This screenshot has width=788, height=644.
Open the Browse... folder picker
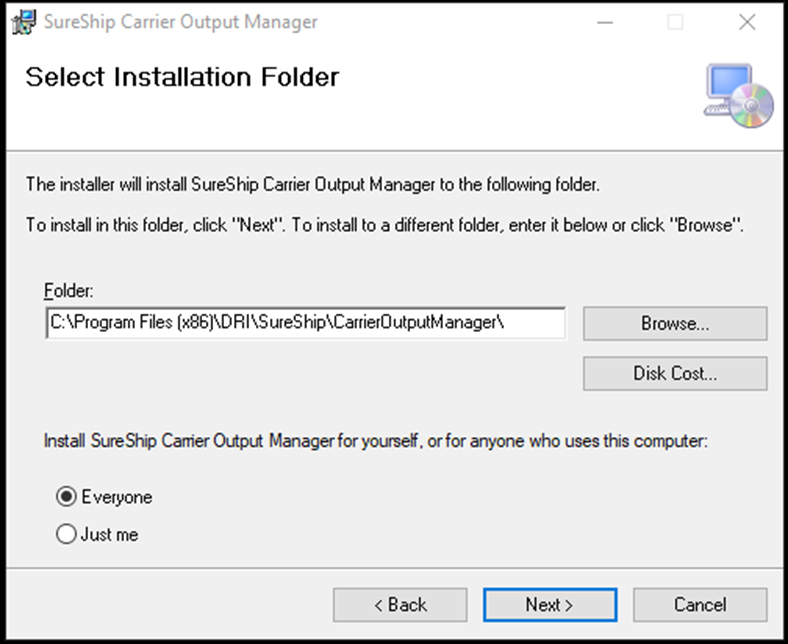pyautogui.click(x=675, y=324)
